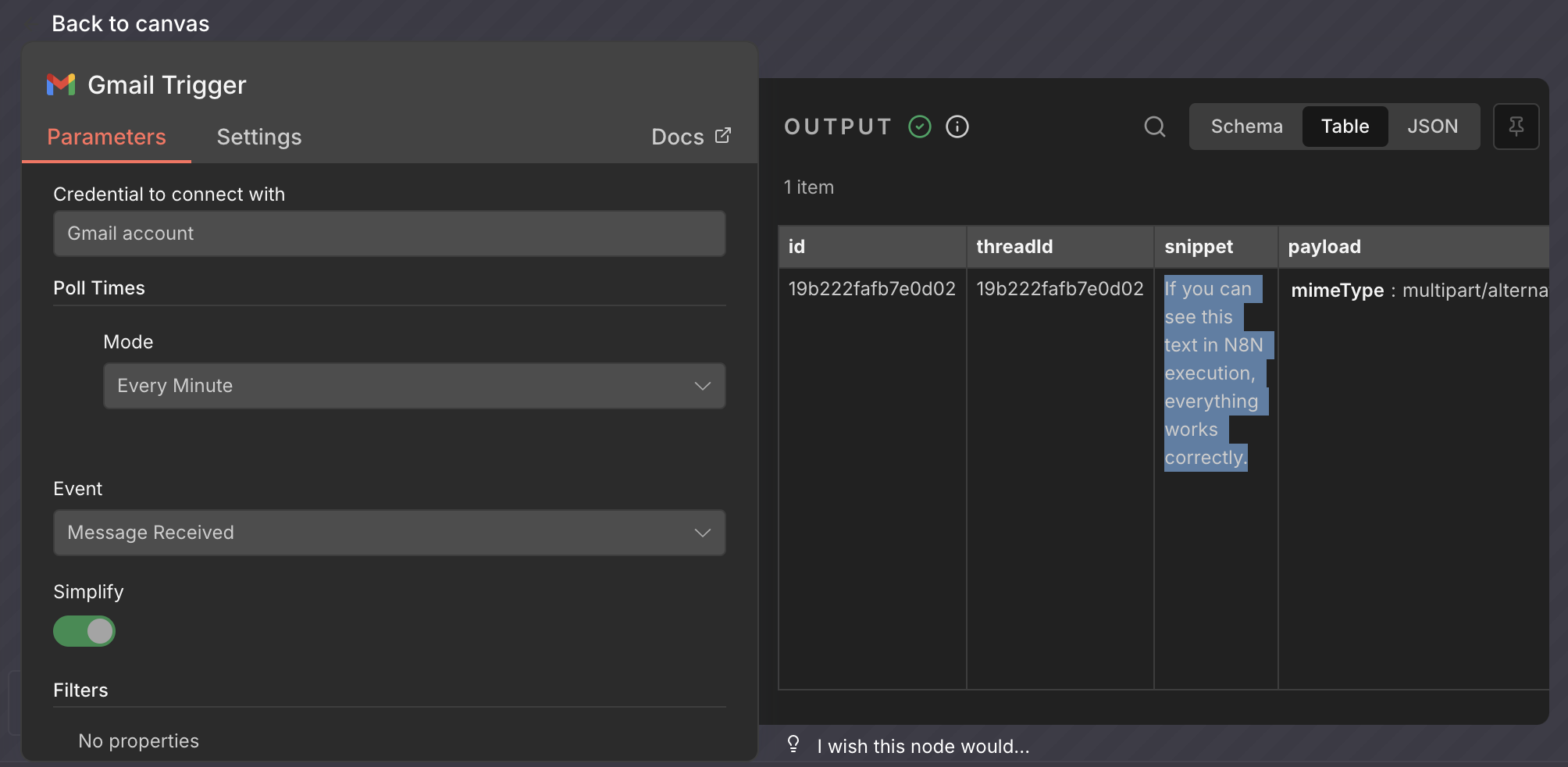1568x767 pixels.
Task: Toggle the Simplify switch off
Action: [x=84, y=631]
